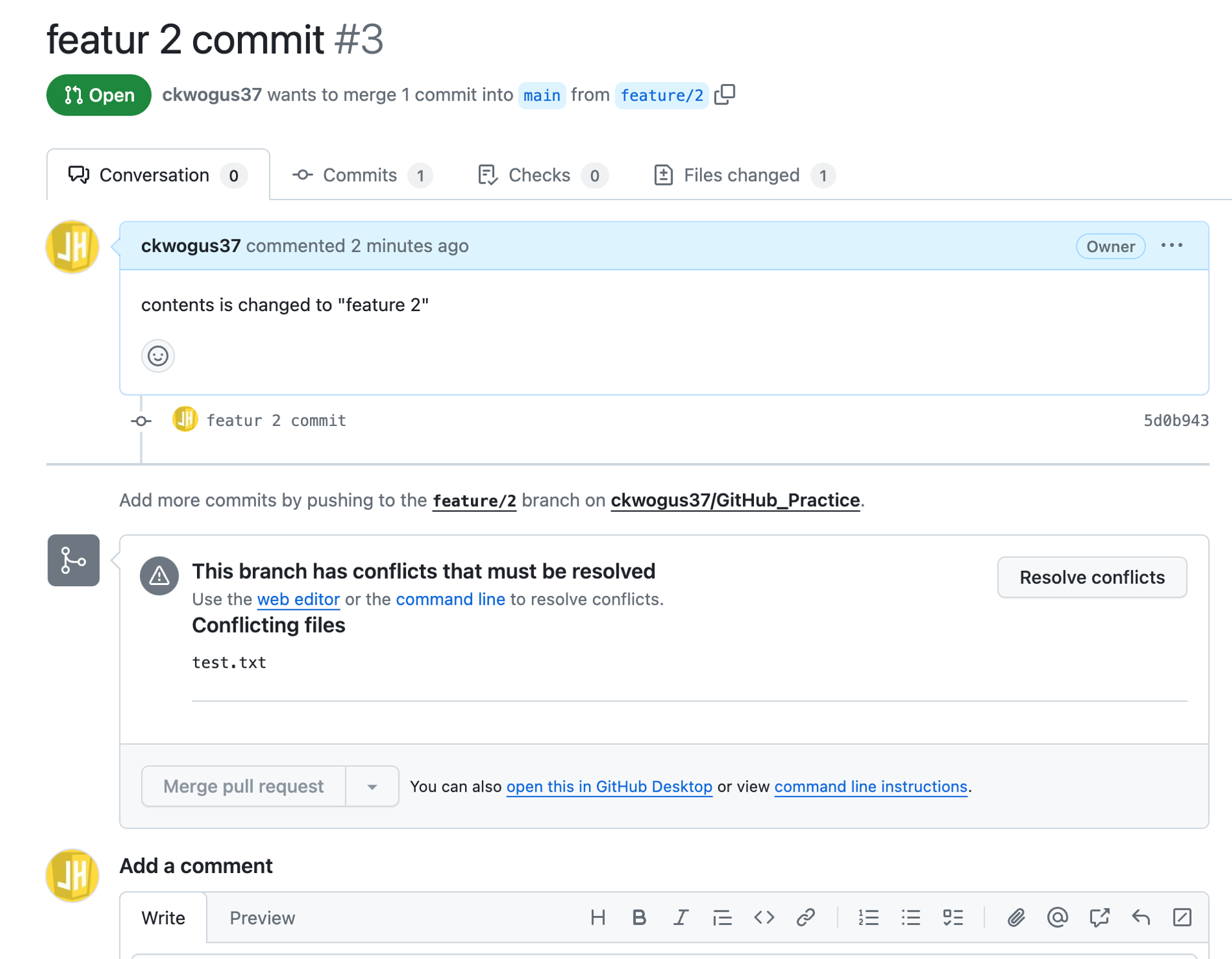Add a heading using the comment toolbar
Viewport: 1232px width, 959px height.
598,917
